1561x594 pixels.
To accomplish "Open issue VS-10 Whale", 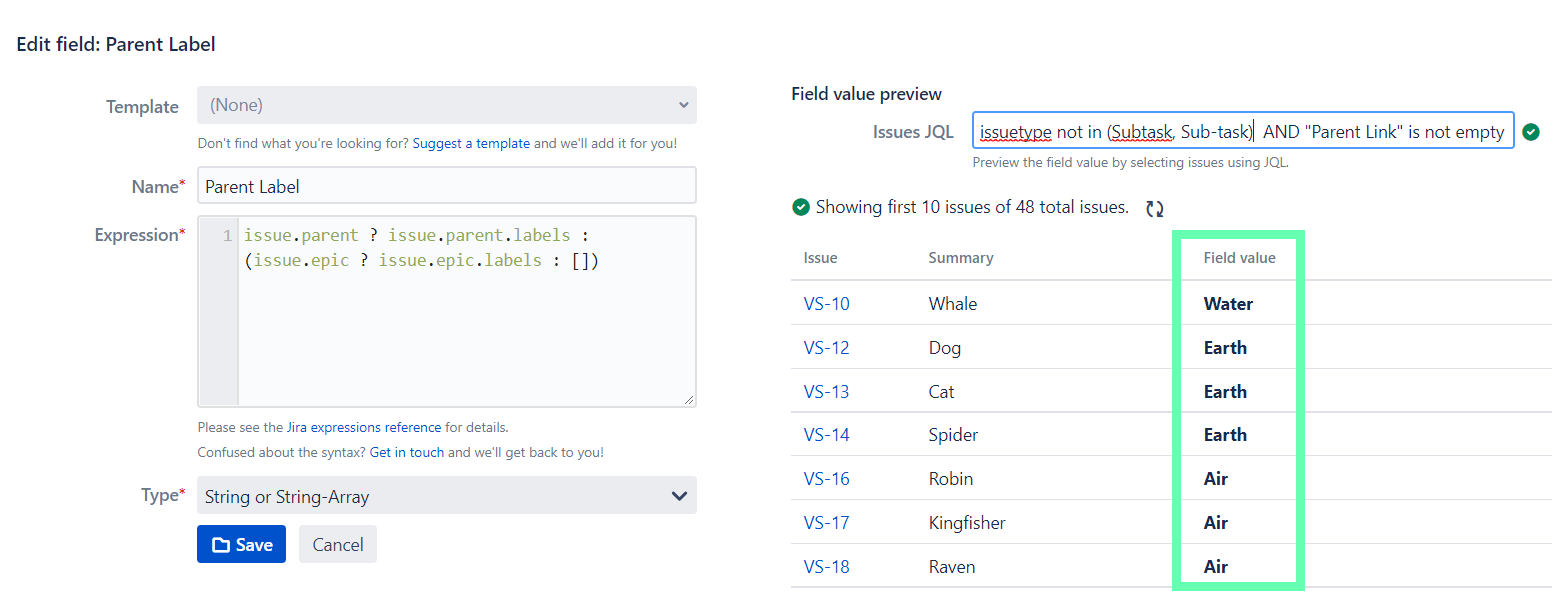I will (826, 303).
